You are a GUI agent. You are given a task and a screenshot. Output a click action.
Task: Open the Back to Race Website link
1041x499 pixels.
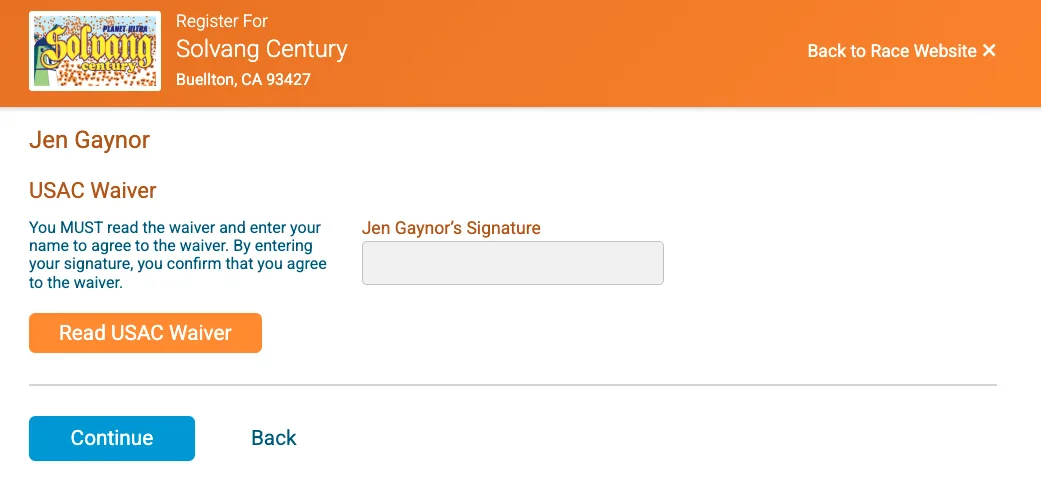point(891,51)
